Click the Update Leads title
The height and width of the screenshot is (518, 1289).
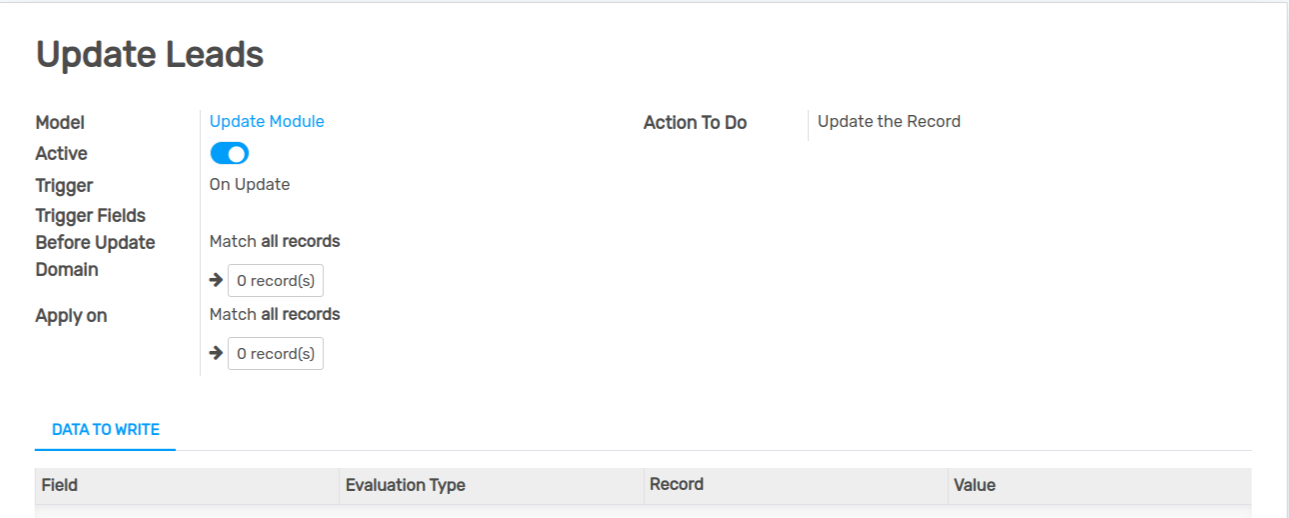coord(150,54)
